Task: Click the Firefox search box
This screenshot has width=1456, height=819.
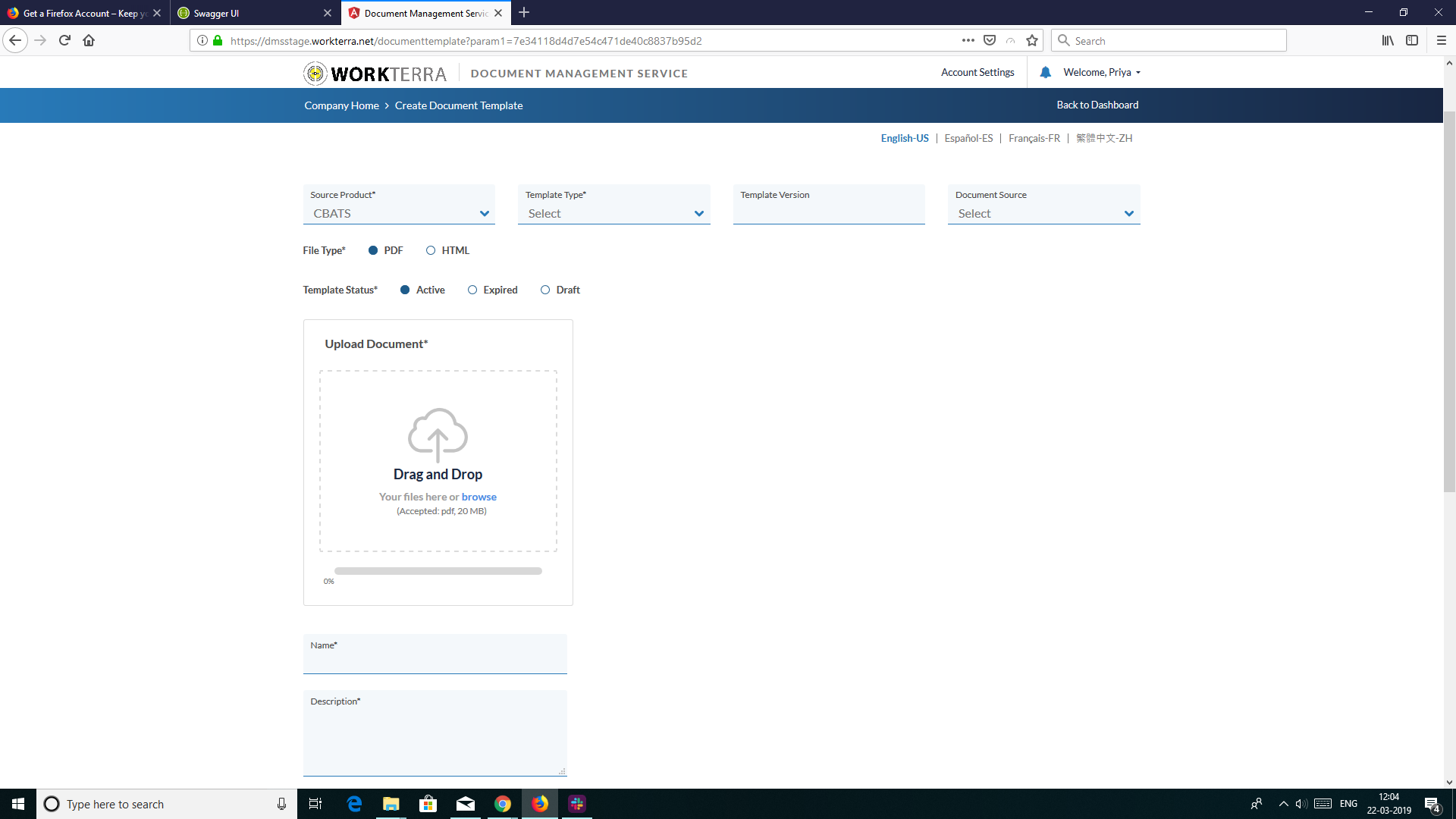Action: pos(1169,40)
